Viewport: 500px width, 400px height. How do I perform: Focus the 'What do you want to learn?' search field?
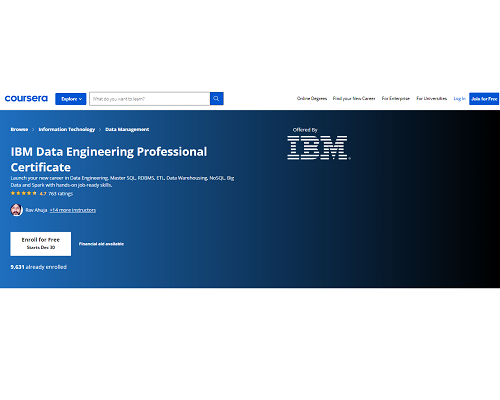point(150,99)
